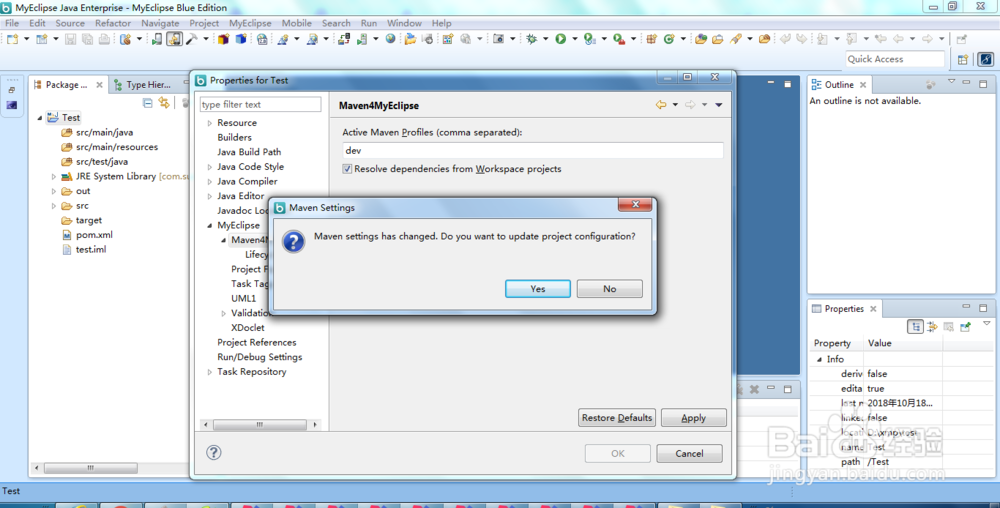Screen dimensions: 1000x508
Task: Click the Active Maven Profiles field
Action: tap(533, 150)
